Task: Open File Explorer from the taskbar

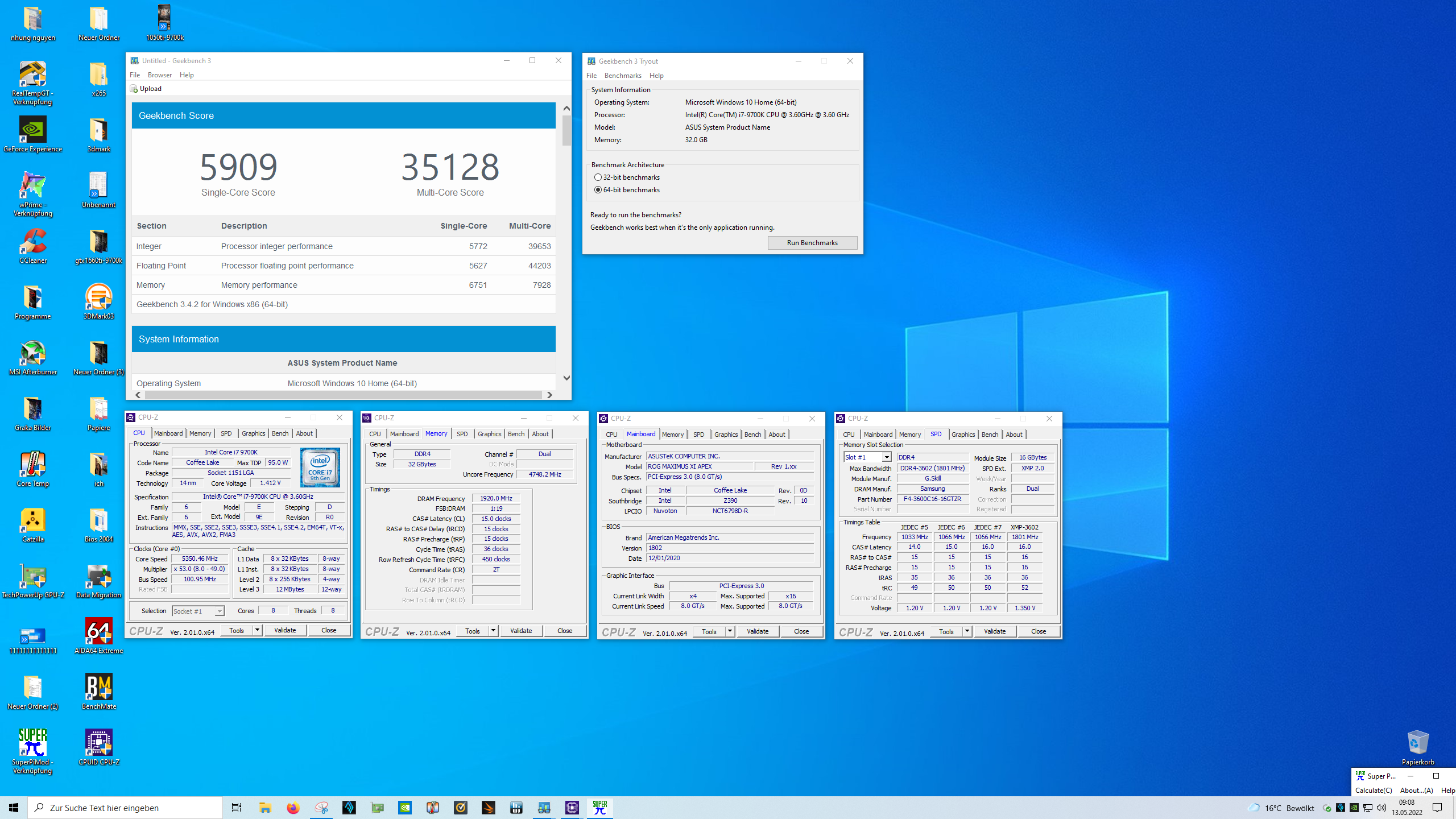Action: point(265,808)
